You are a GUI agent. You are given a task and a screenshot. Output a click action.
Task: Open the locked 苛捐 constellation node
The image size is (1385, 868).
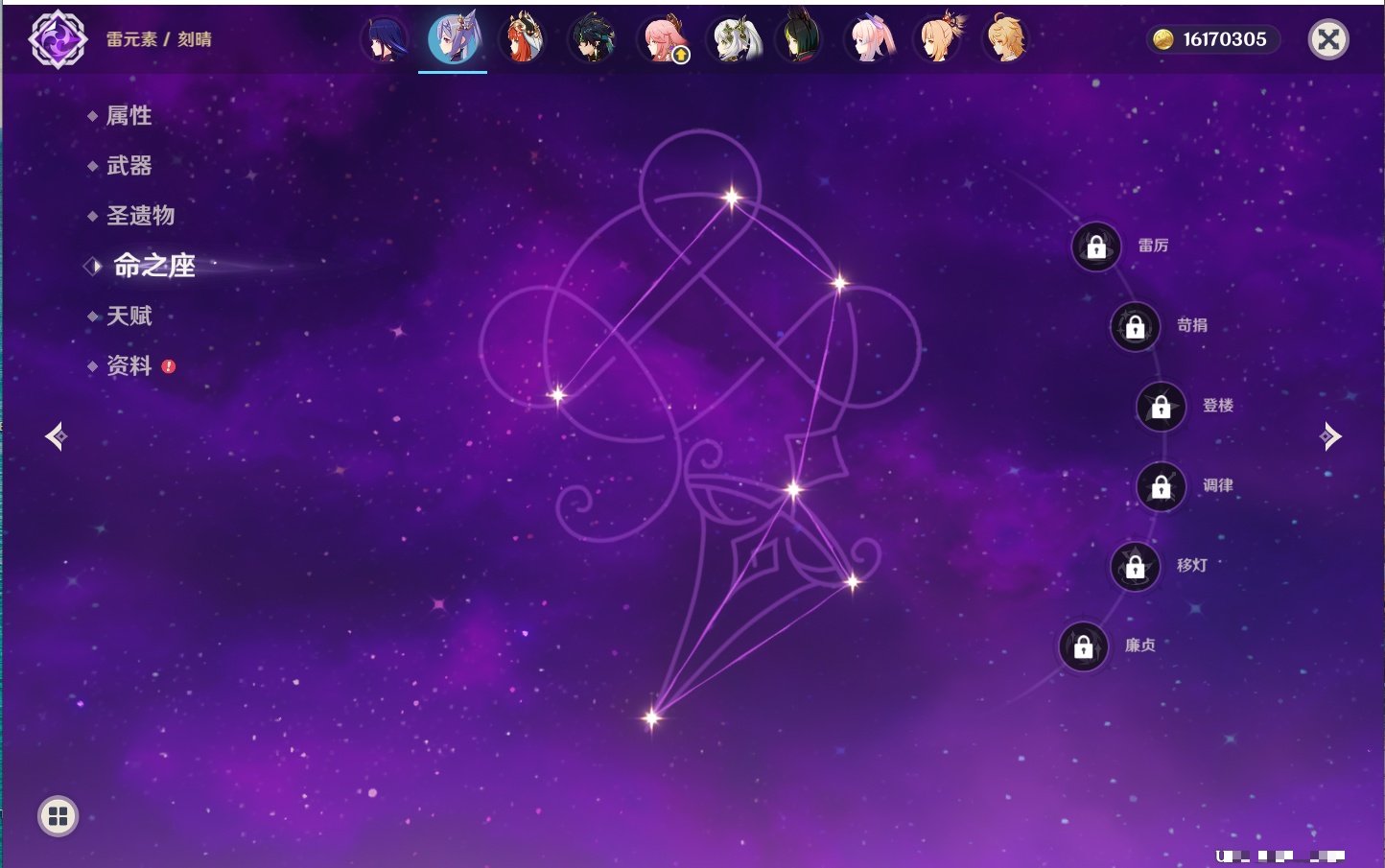pyautogui.click(x=1136, y=327)
